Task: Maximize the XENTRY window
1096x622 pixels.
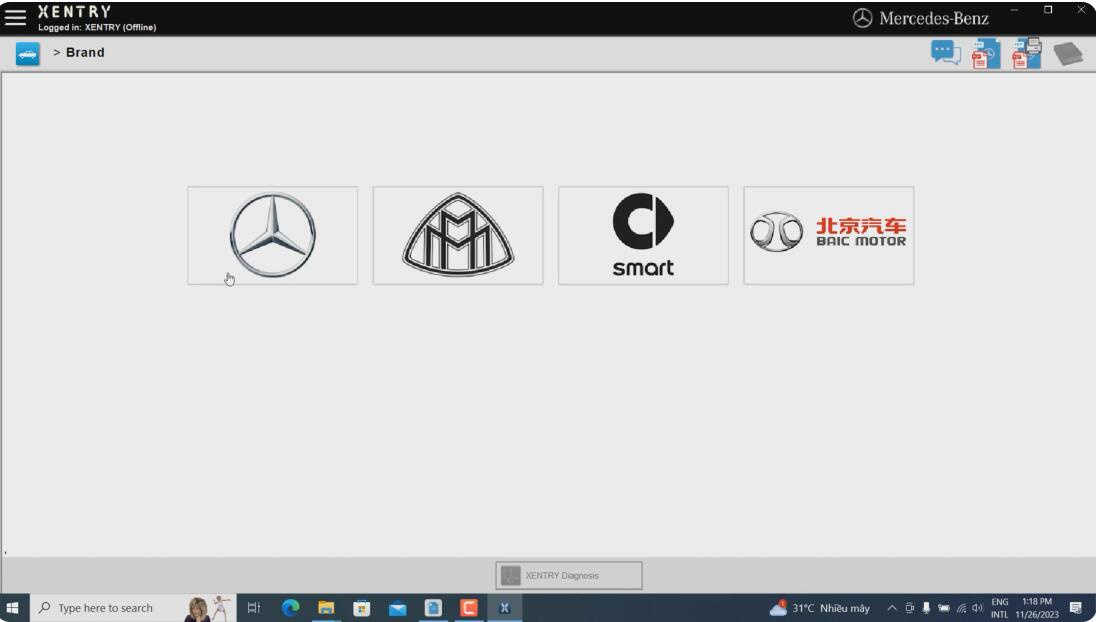Action: pyautogui.click(x=1048, y=10)
